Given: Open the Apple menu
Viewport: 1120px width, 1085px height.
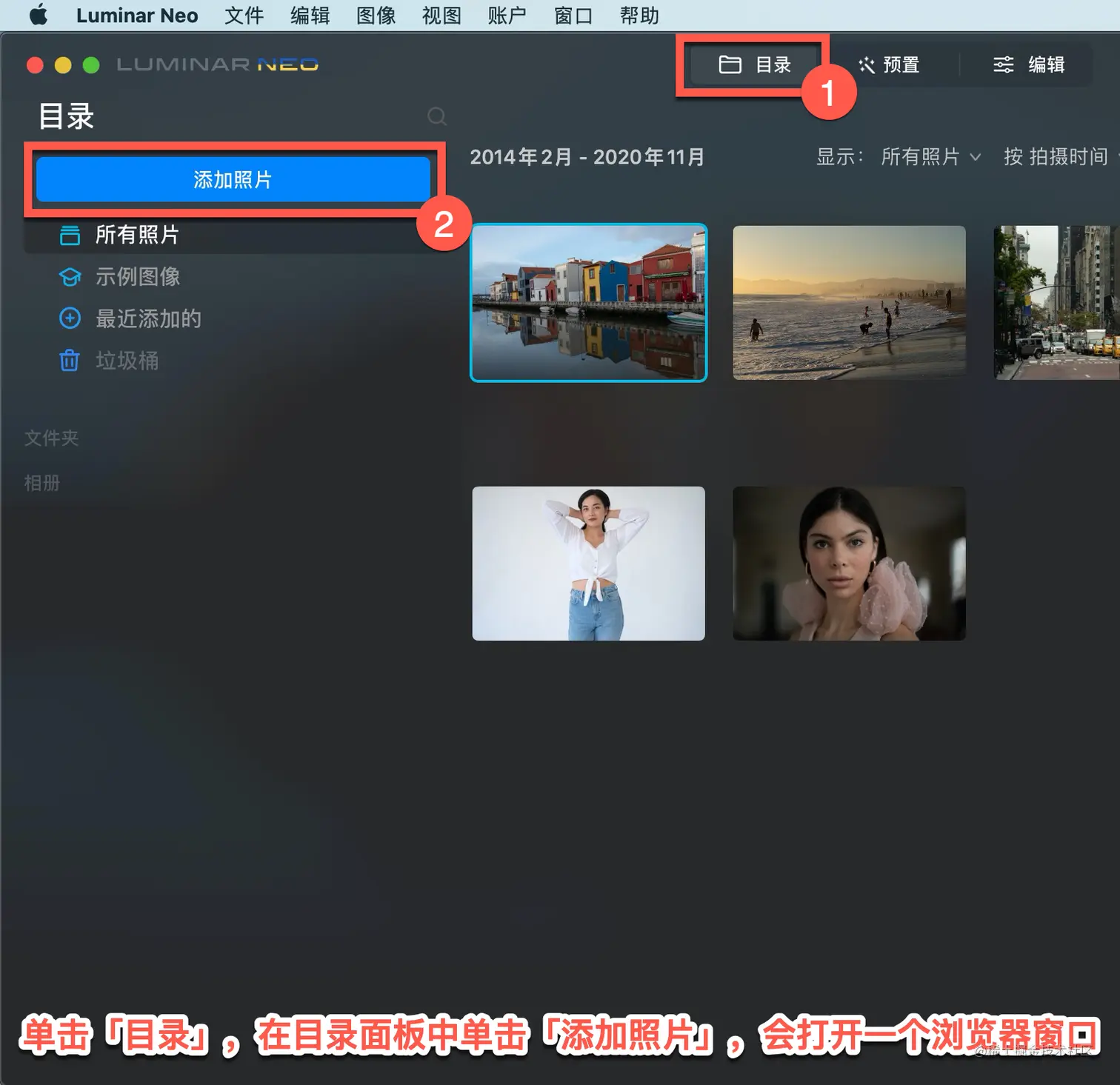Looking at the screenshot, I should 39,15.
